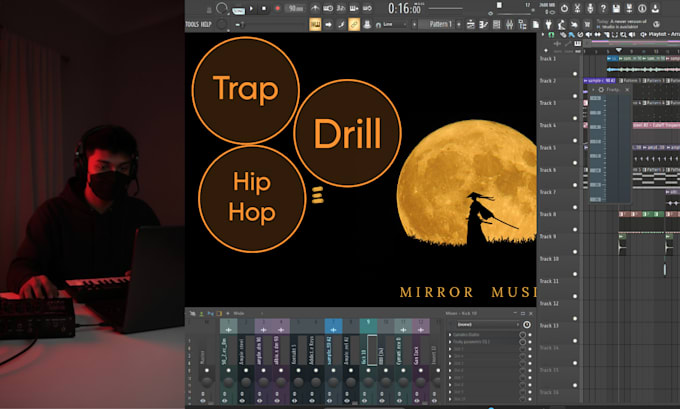The width and height of the screenshot is (680, 409).
Task: Click the scissors cut icon in top toolbar
Action: pos(577,8)
